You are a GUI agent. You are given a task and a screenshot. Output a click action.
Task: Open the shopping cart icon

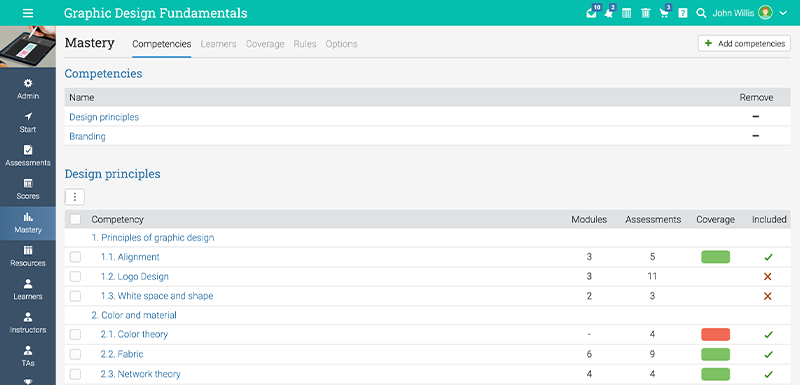[x=664, y=13]
